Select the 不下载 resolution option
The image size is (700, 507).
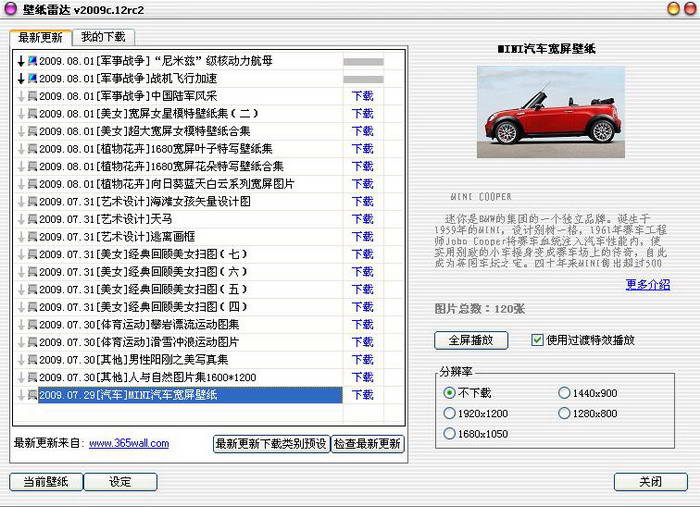pos(449,393)
